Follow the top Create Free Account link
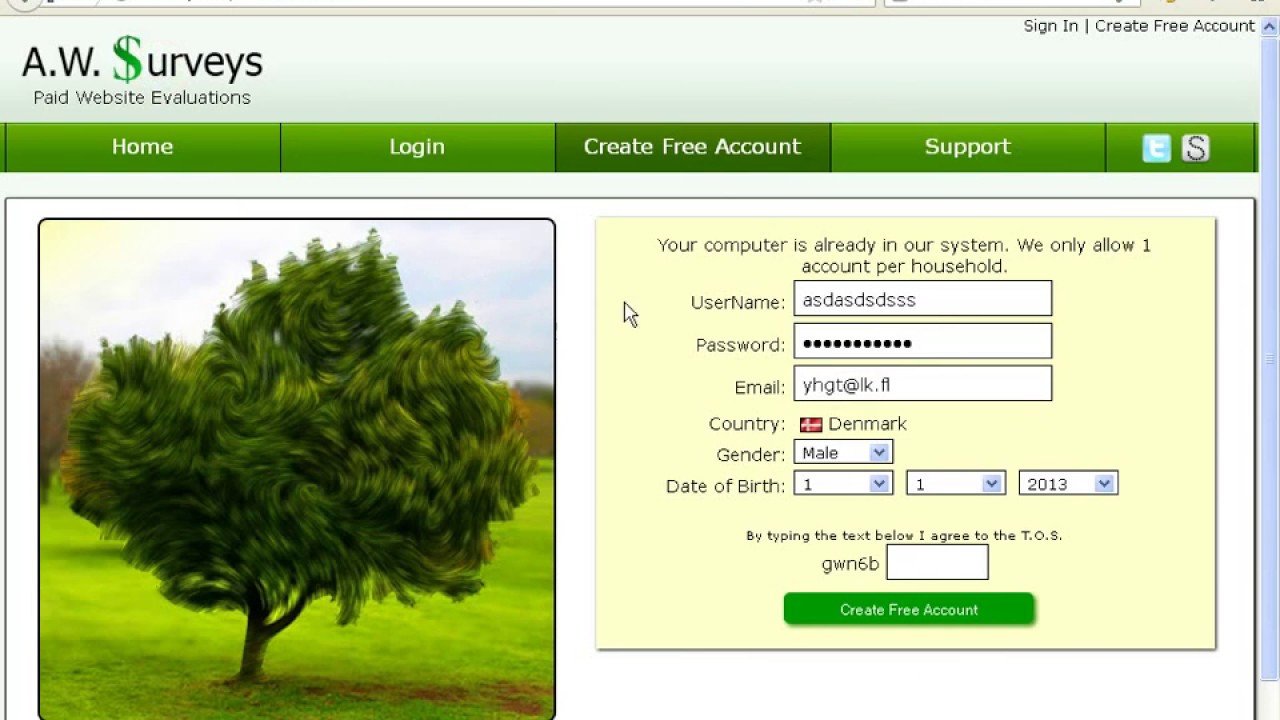This screenshot has height=720, width=1280. [1175, 26]
